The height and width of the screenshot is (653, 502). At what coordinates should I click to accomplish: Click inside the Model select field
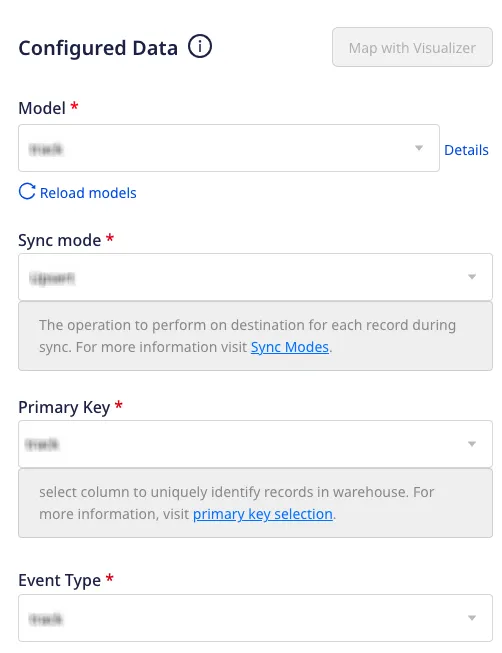tap(229, 148)
